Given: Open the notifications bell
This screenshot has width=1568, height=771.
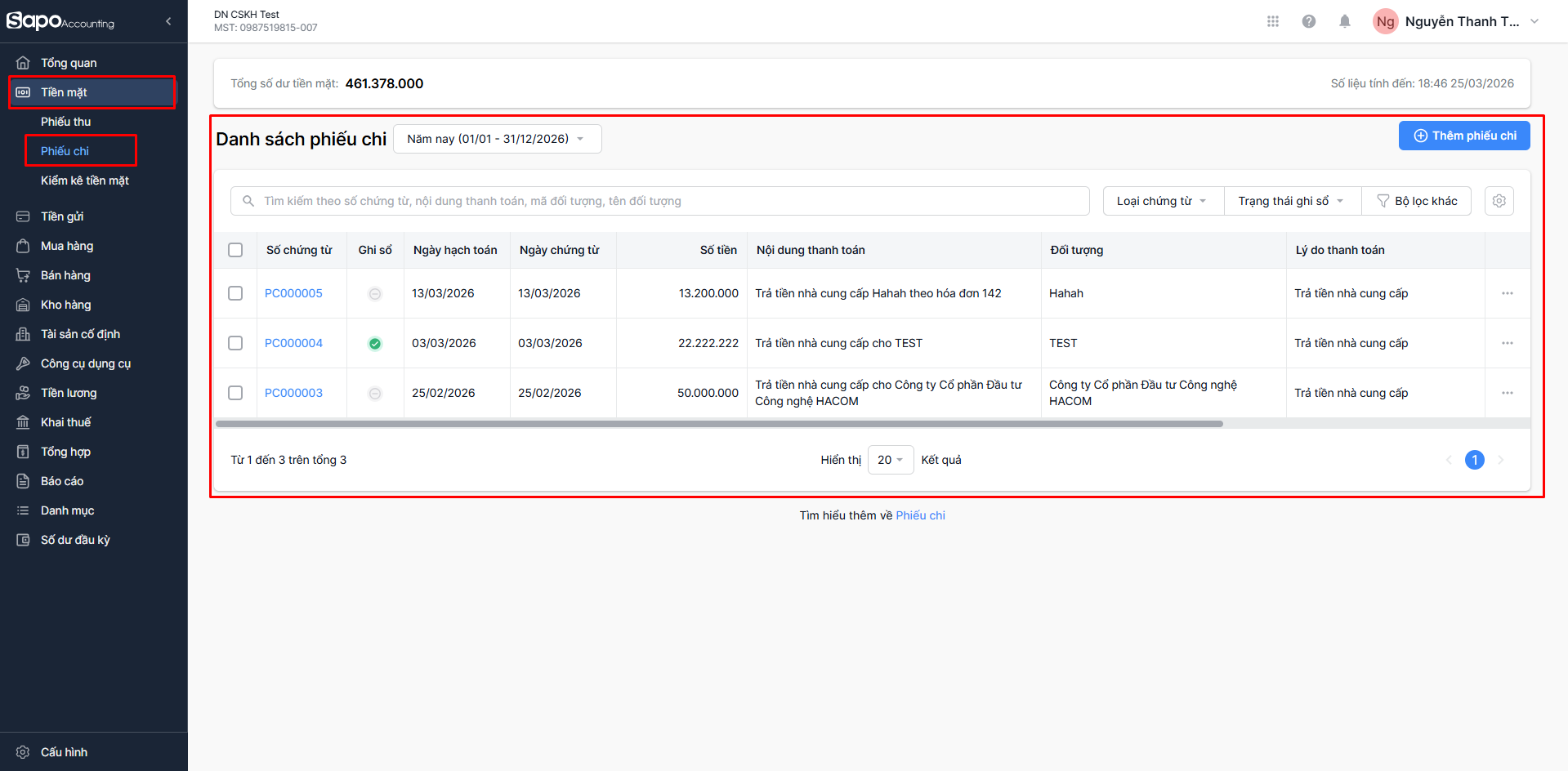Looking at the screenshot, I should click(1345, 21).
